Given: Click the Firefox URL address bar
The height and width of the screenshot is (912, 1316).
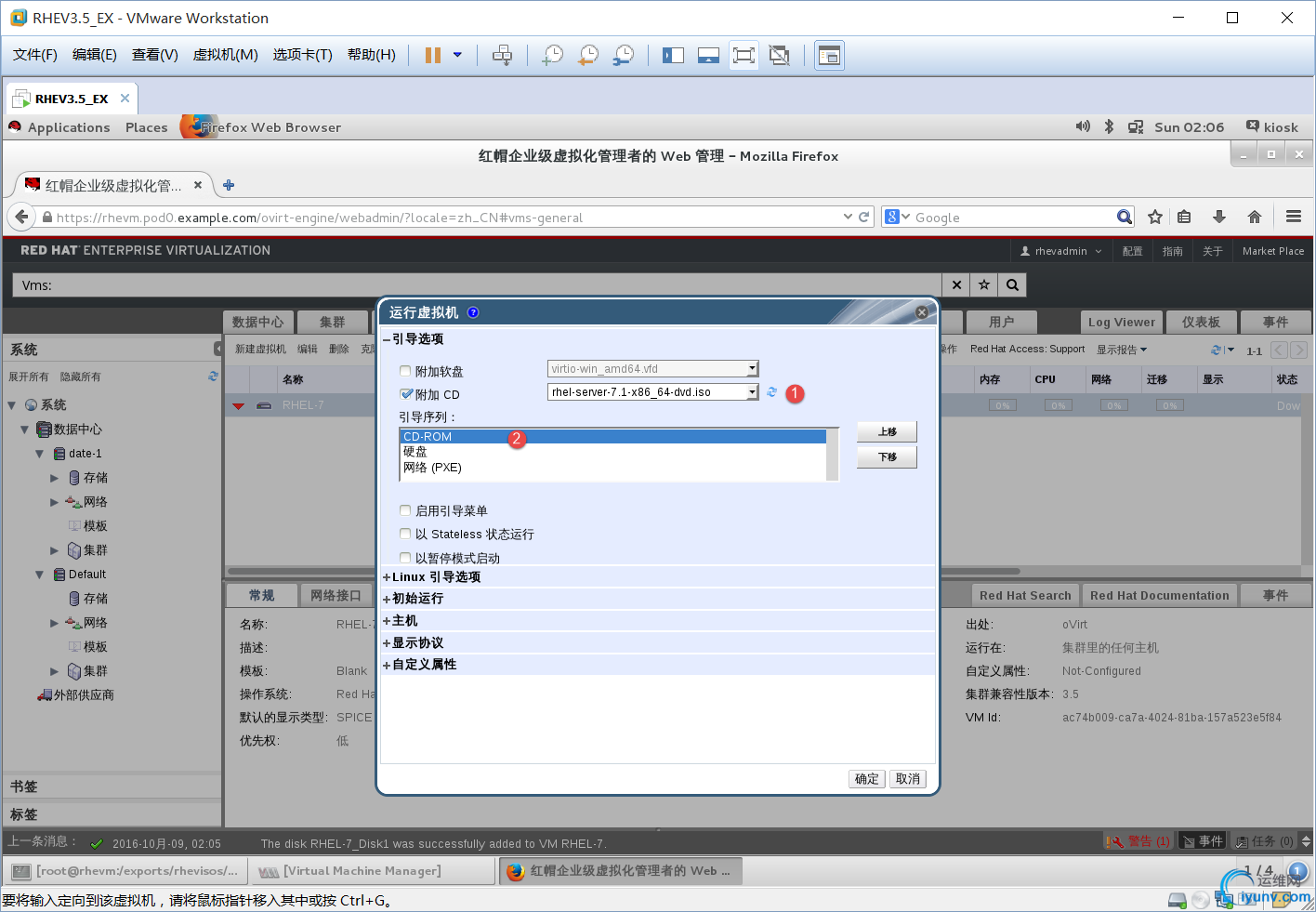Looking at the screenshot, I should tap(446, 218).
